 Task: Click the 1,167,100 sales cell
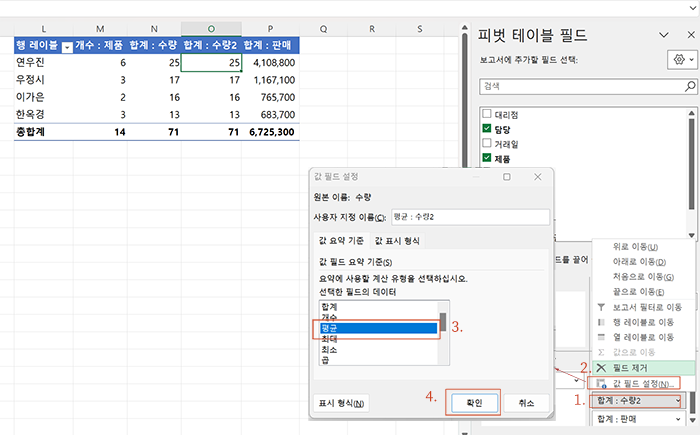[271, 80]
